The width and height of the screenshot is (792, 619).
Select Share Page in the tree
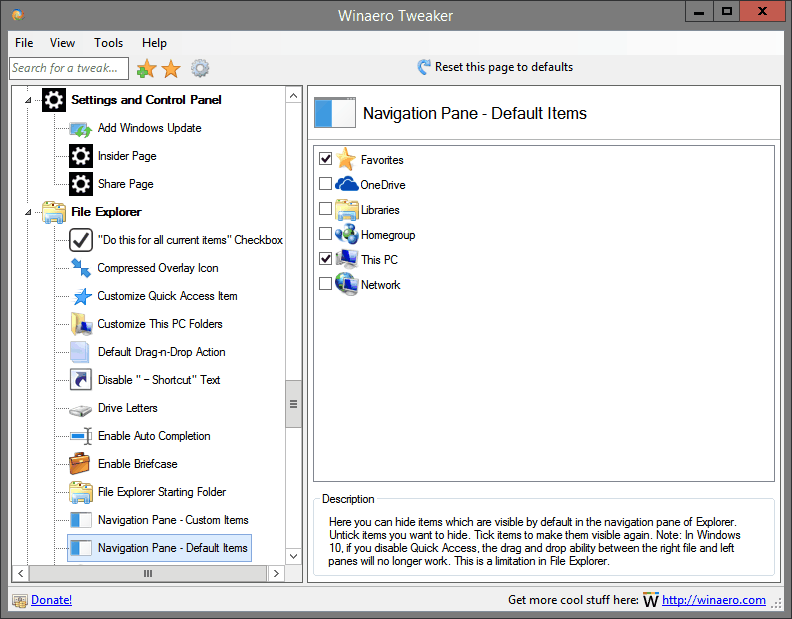coord(125,184)
